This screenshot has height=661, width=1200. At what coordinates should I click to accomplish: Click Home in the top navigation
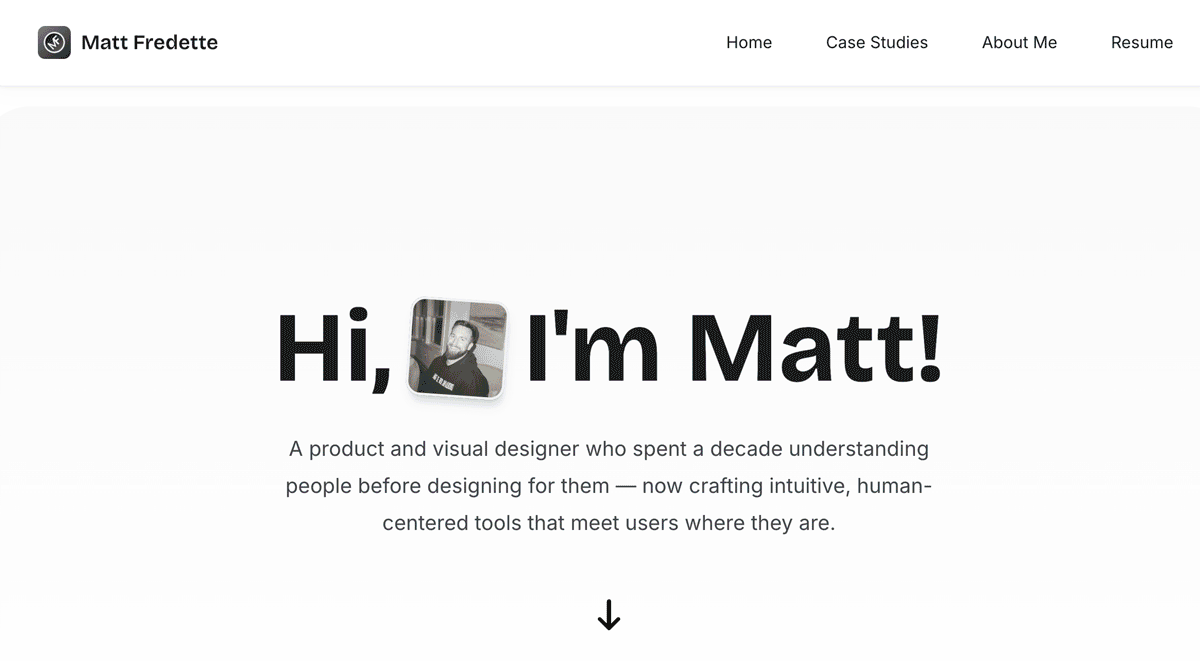click(748, 42)
